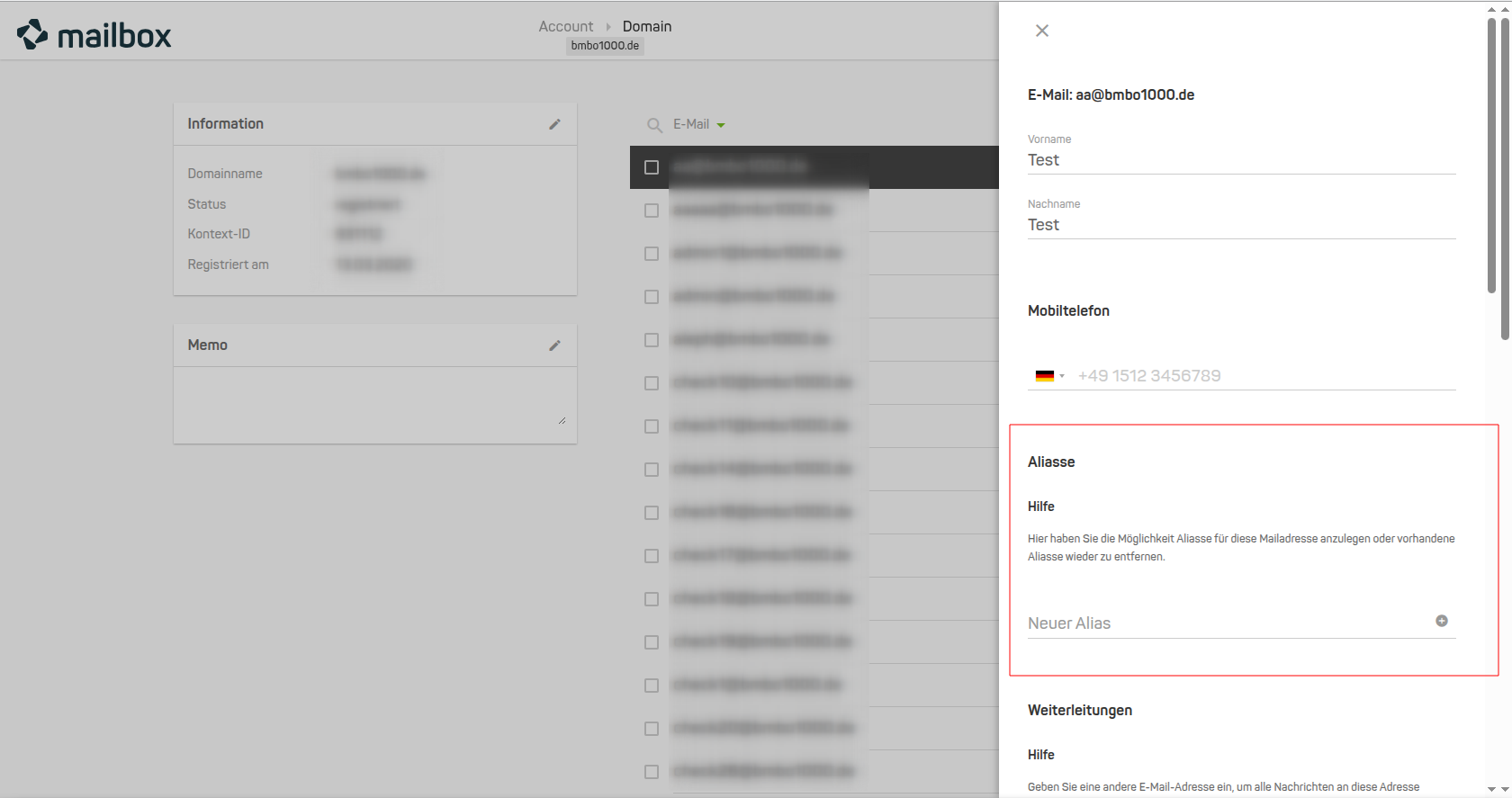Click the Status label in Information
The image size is (1512, 798).
pos(207,204)
